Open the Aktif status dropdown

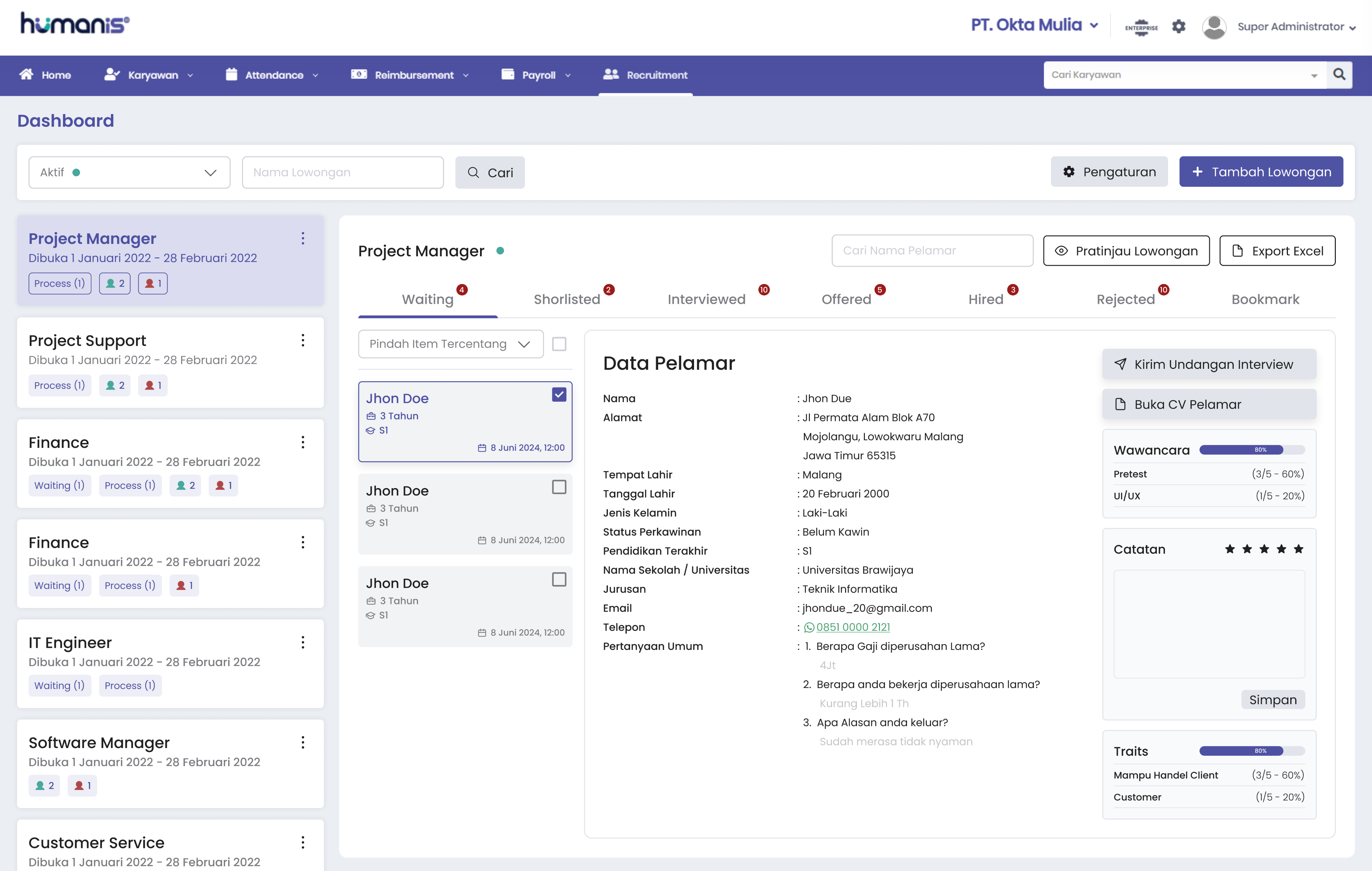[x=129, y=172]
